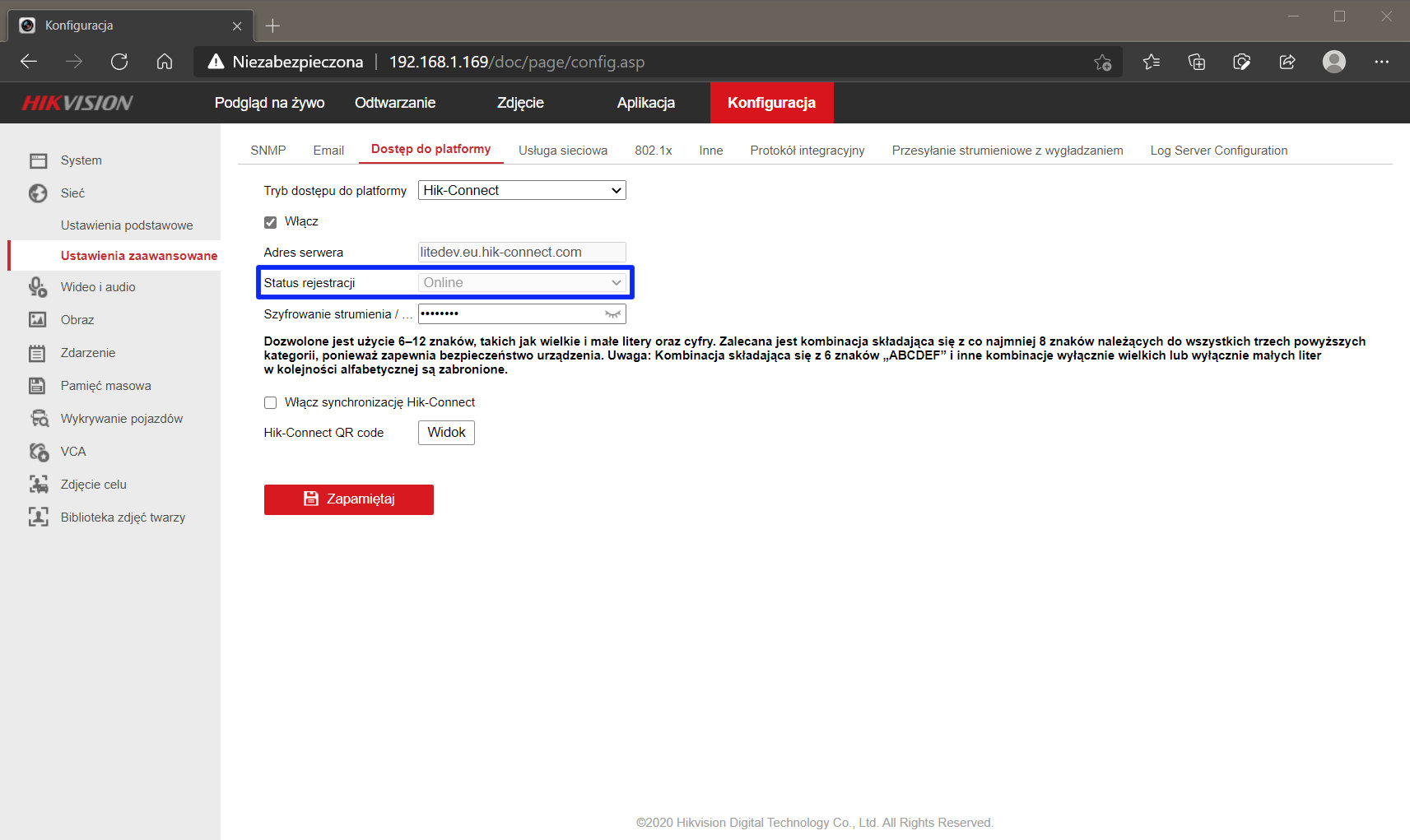Open the Log Server Configuration tab
1410x840 pixels.
coord(1219,151)
